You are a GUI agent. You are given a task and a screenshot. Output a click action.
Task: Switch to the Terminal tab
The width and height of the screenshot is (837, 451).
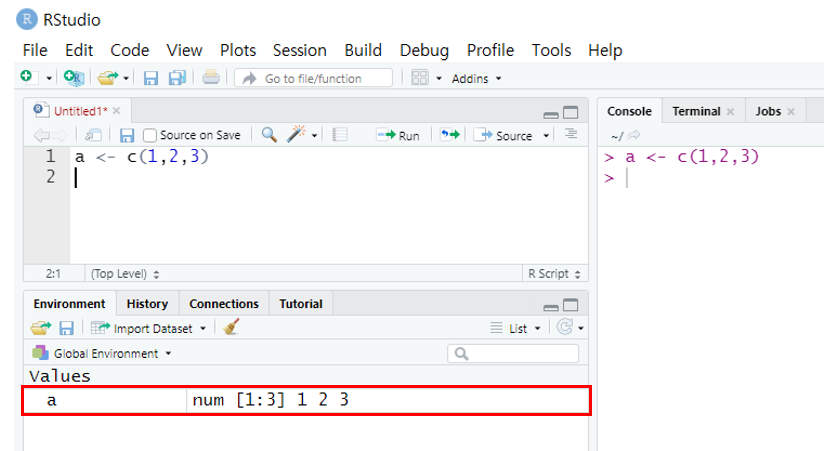click(696, 111)
